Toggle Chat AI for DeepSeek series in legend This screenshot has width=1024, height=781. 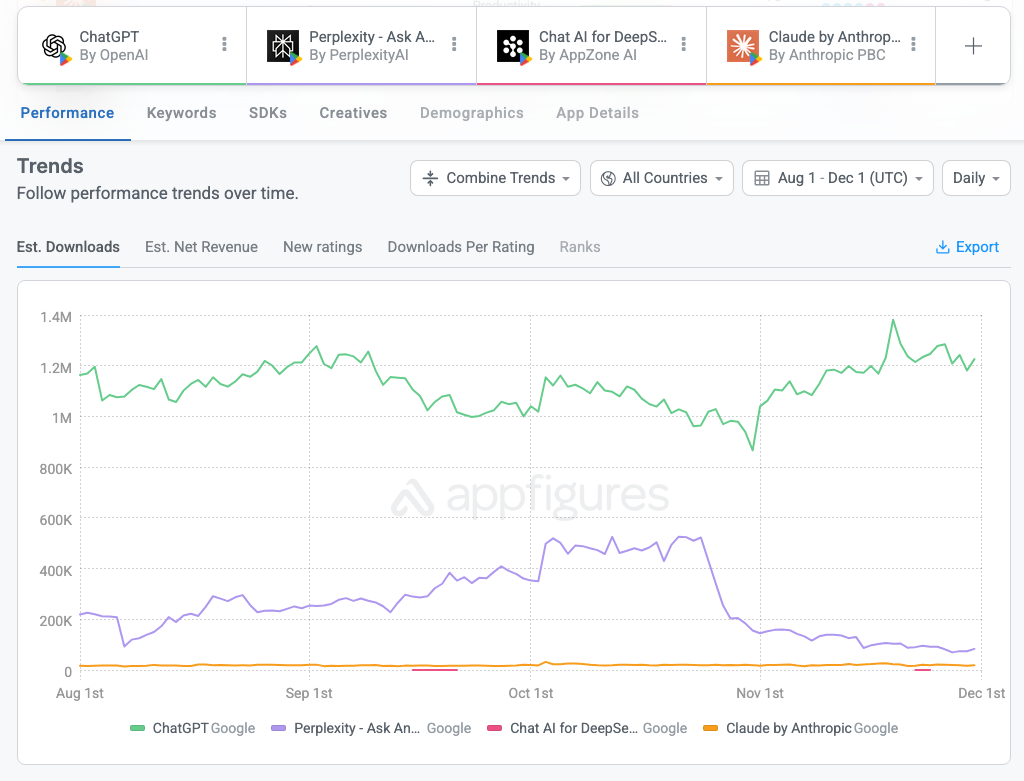click(x=587, y=728)
